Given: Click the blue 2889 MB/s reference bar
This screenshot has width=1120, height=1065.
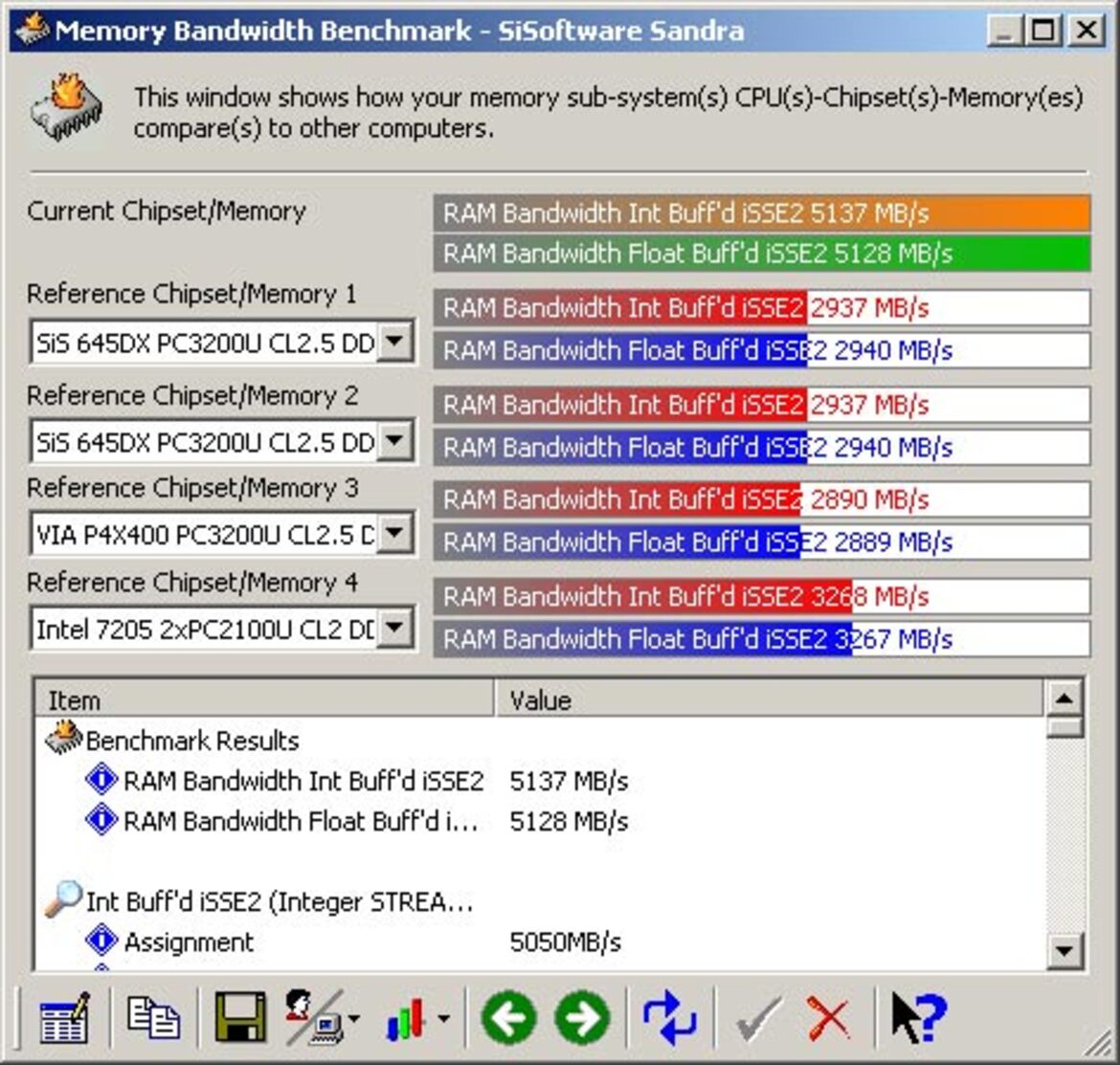Looking at the screenshot, I should click(x=761, y=543).
